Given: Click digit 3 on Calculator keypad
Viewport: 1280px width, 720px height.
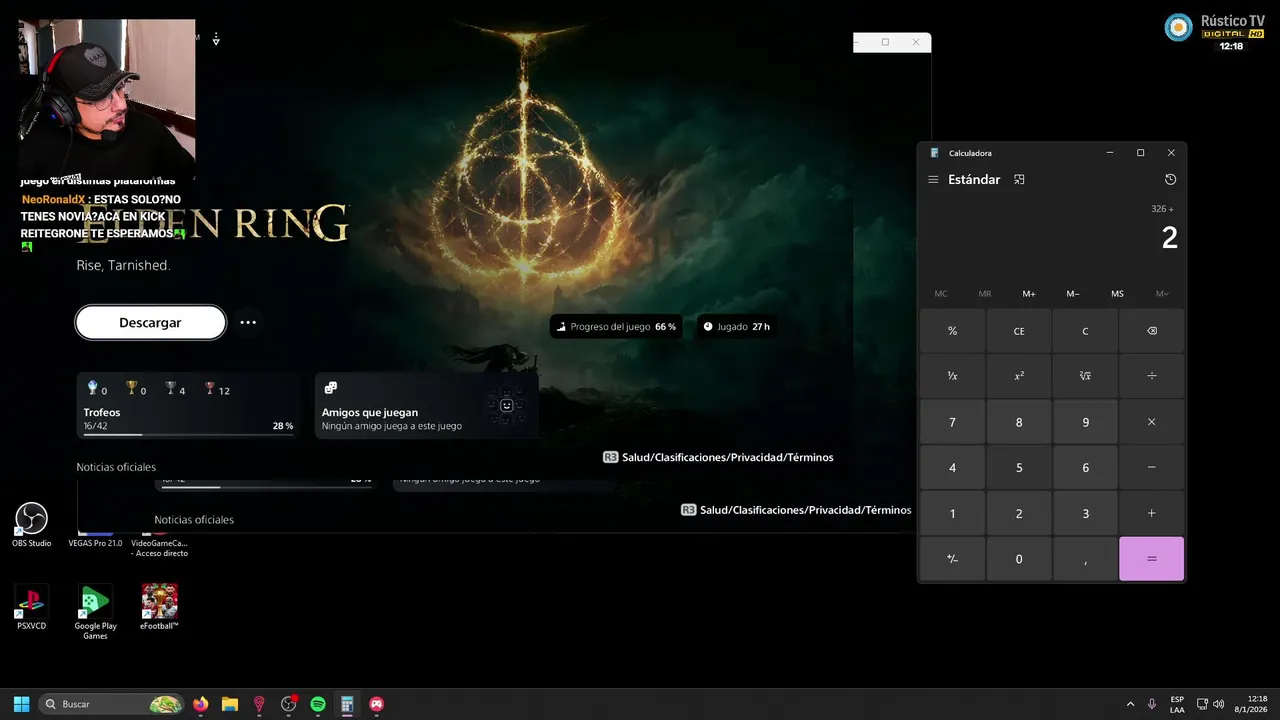Looking at the screenshot, I should point(1085,513).
